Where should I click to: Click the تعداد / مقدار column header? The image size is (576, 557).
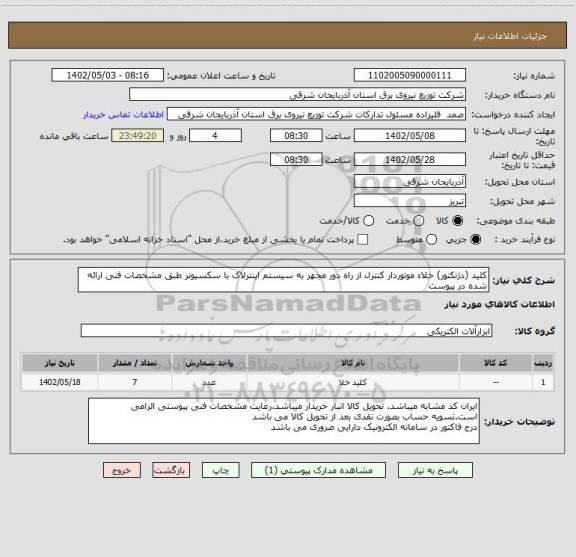(x=135, y=363)
